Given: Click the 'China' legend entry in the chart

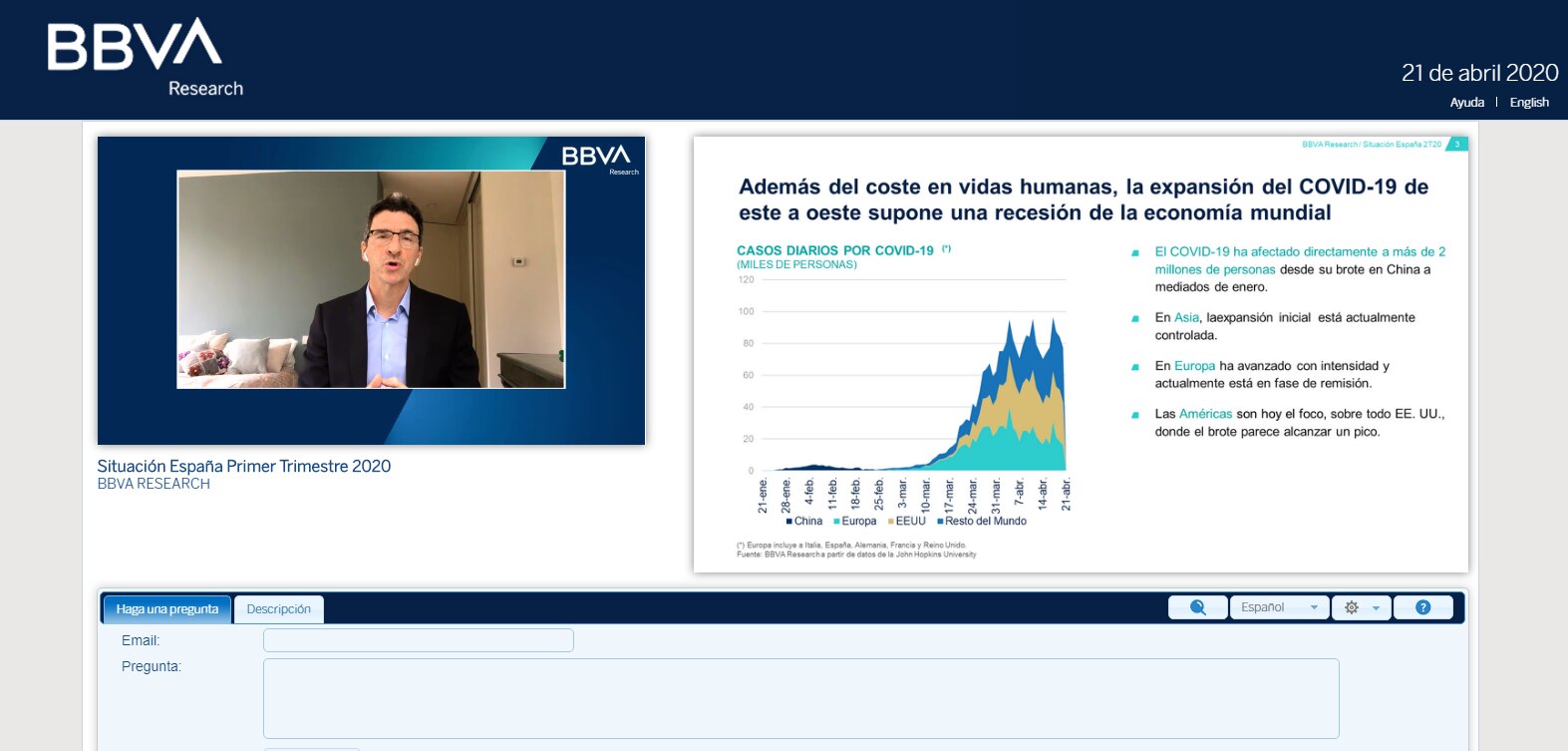Looking at the screenshot, I should pyautogui.click(x=804, y=522).
